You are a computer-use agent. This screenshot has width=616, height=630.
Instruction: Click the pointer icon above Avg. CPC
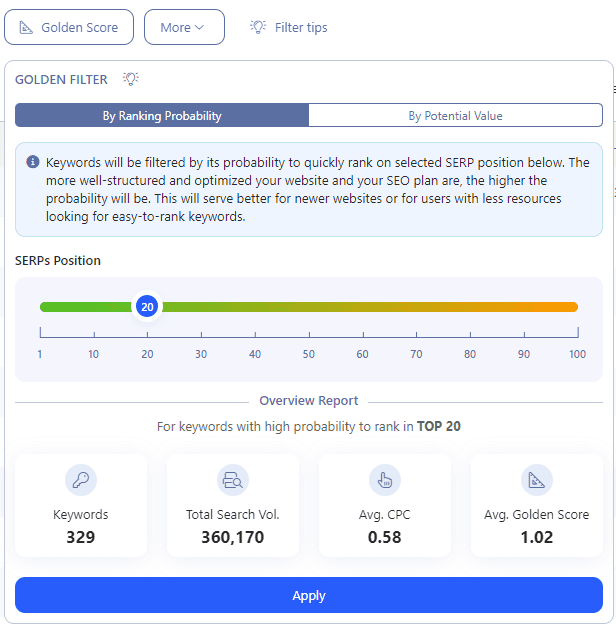coord(384,480)
